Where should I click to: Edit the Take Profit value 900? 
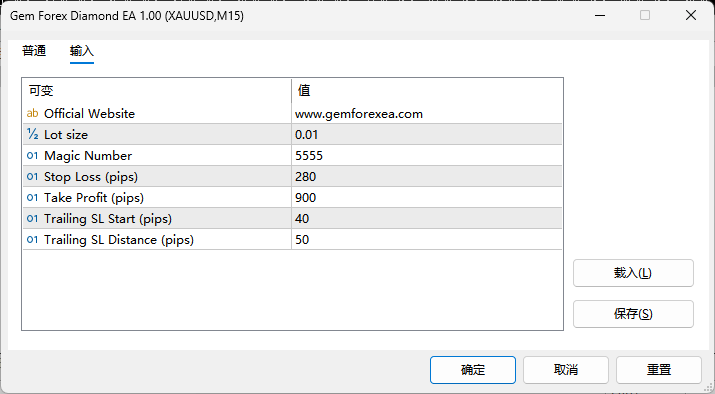(x=427, y=197)
